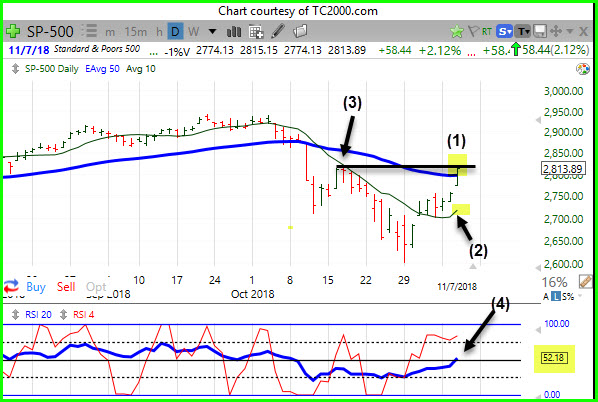Select the pencil drawing tools icon
The height and width of the screenshot is (402, 598).
(278, 31)
